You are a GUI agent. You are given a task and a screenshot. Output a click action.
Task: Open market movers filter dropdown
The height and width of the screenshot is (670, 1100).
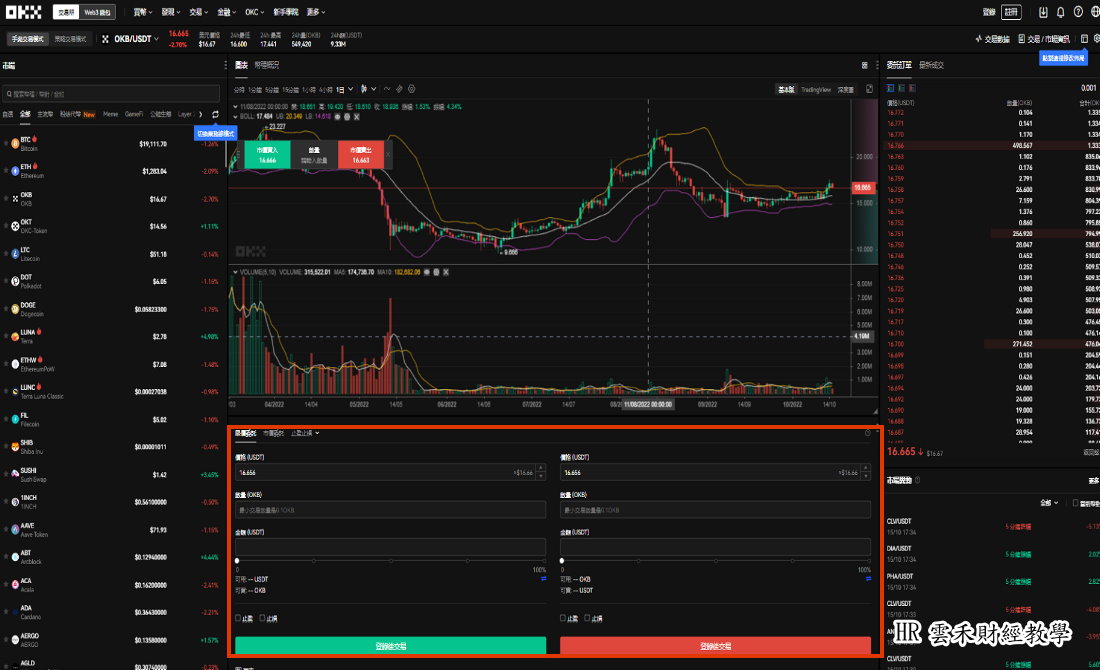[1049, 502]
